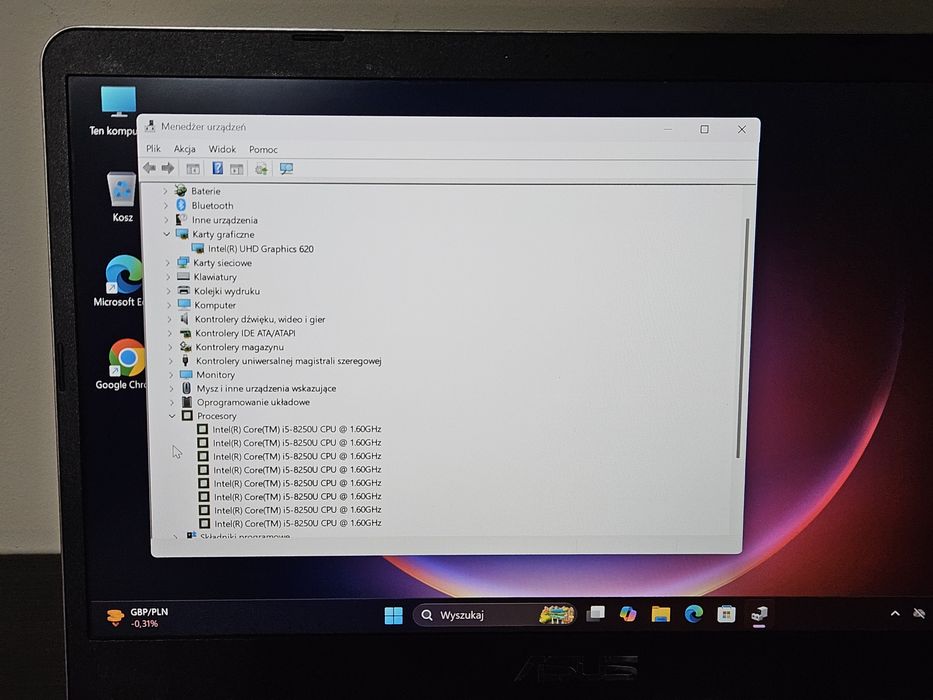Select the last i5-8250U CPU entry
Viewport: 933px width, 700px height.
[x=298, y=523]
